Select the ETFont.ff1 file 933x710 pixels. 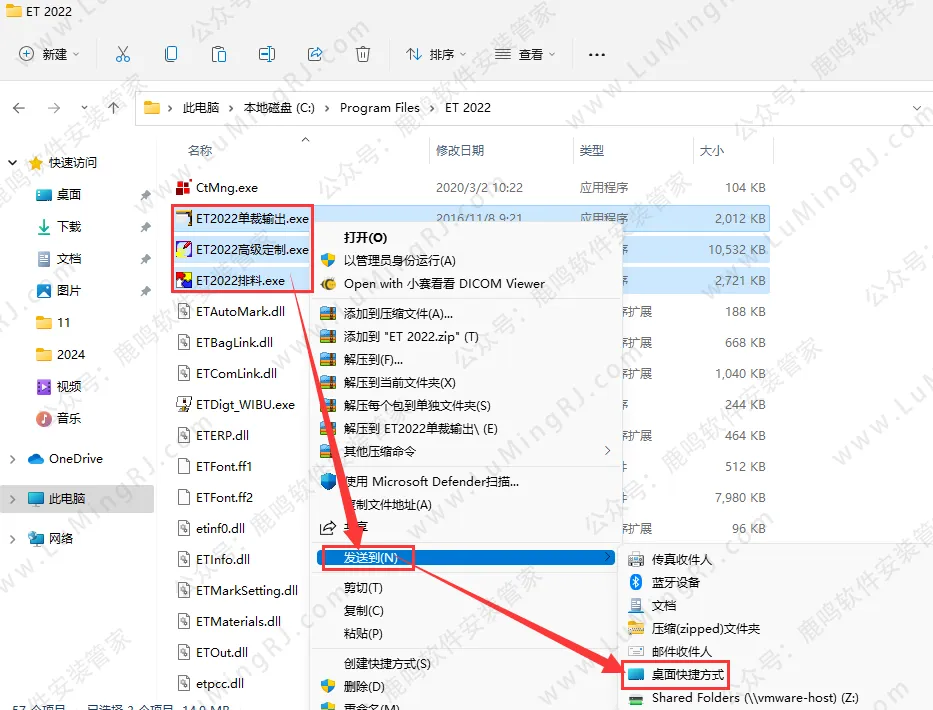click(224, 467)
